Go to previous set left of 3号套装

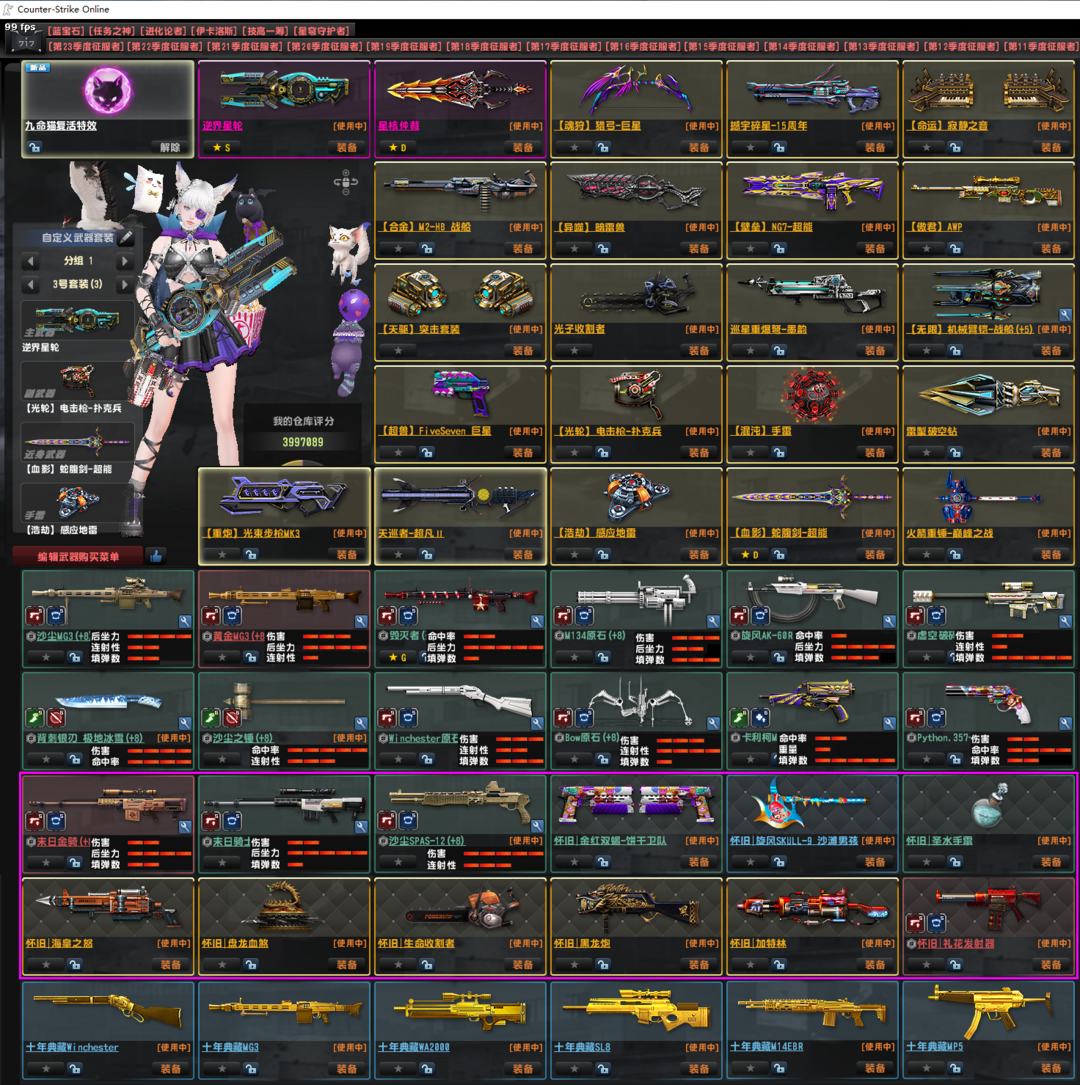point(31,285)
